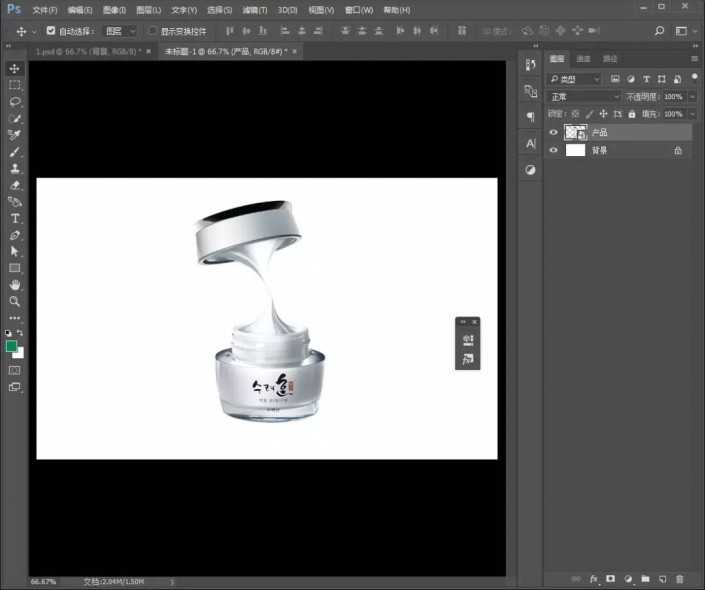
Task: Click the green foreground color swatch
Action: 12,346
